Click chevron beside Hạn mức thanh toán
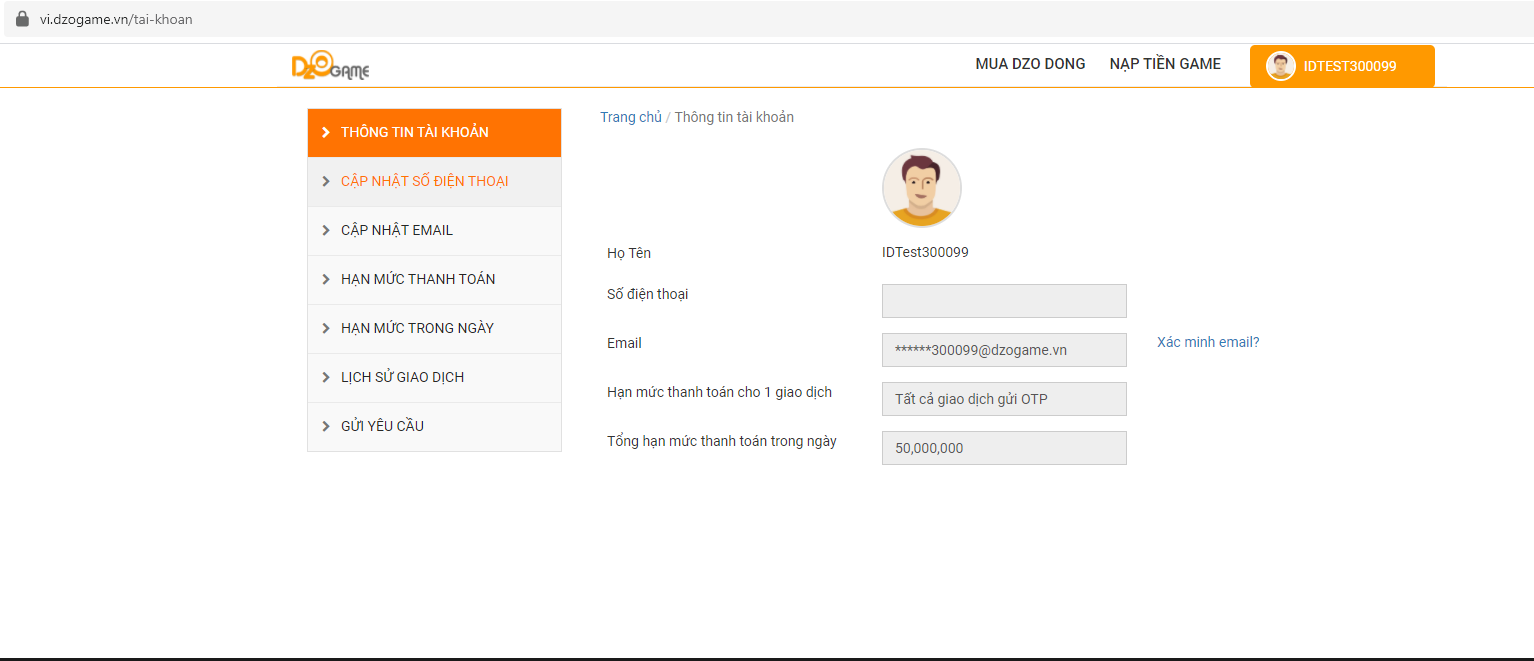1534x661 pixels. 325,279
